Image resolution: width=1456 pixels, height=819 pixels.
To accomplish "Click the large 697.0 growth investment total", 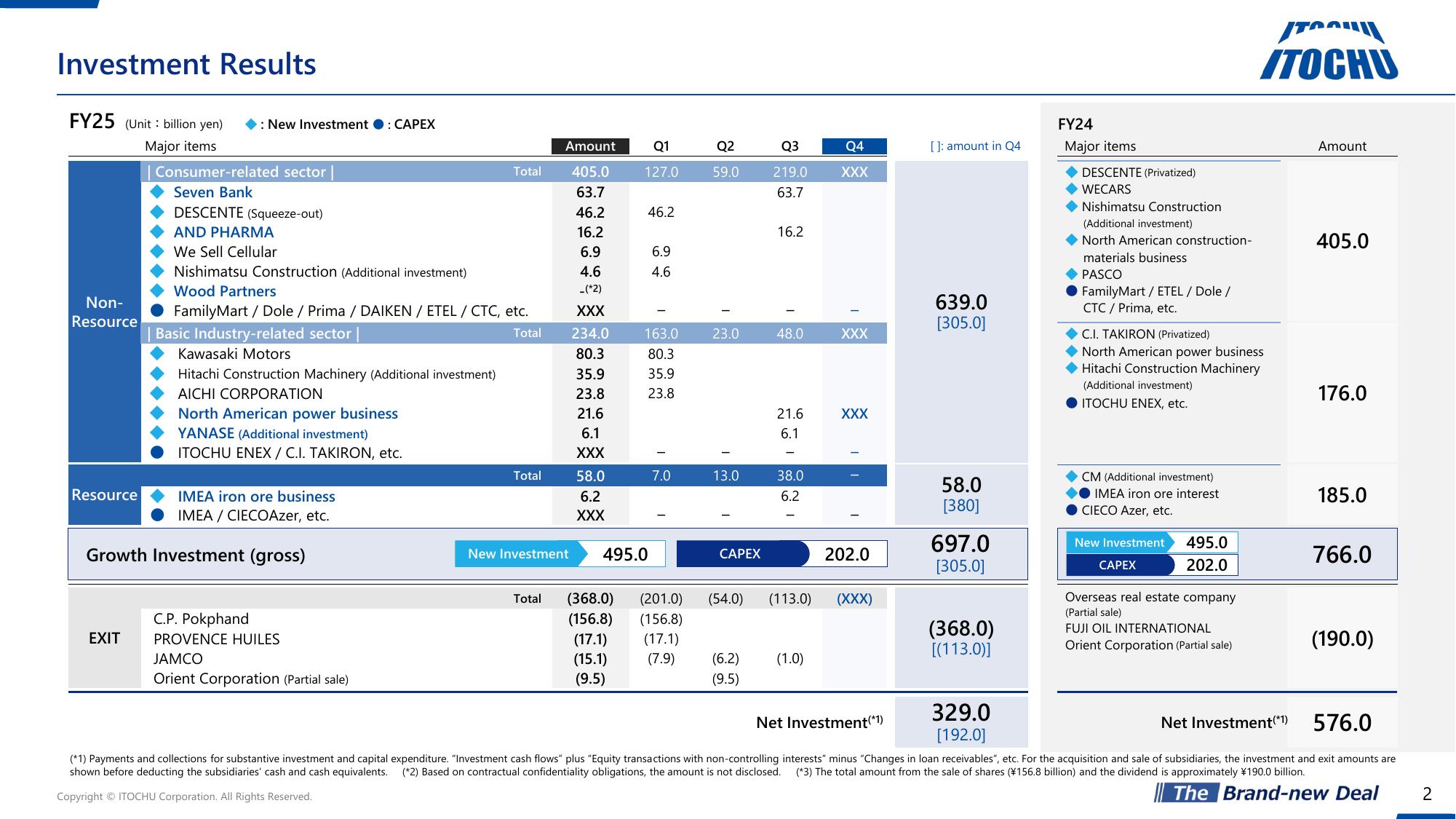I will (960, 544).
